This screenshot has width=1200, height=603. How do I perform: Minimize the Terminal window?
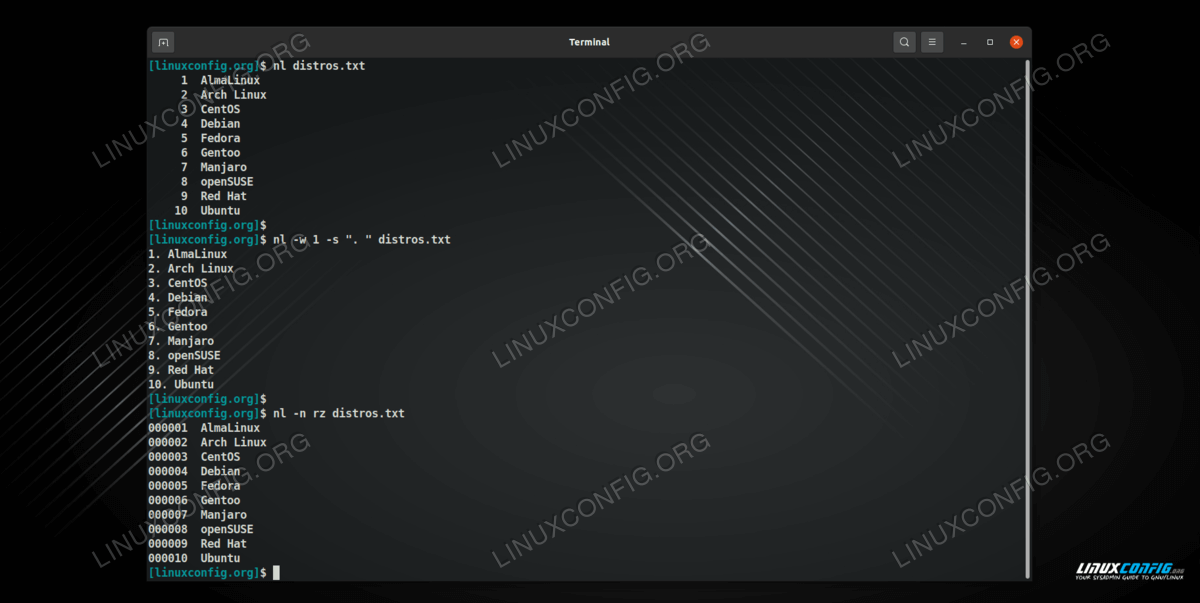[964, 42]
